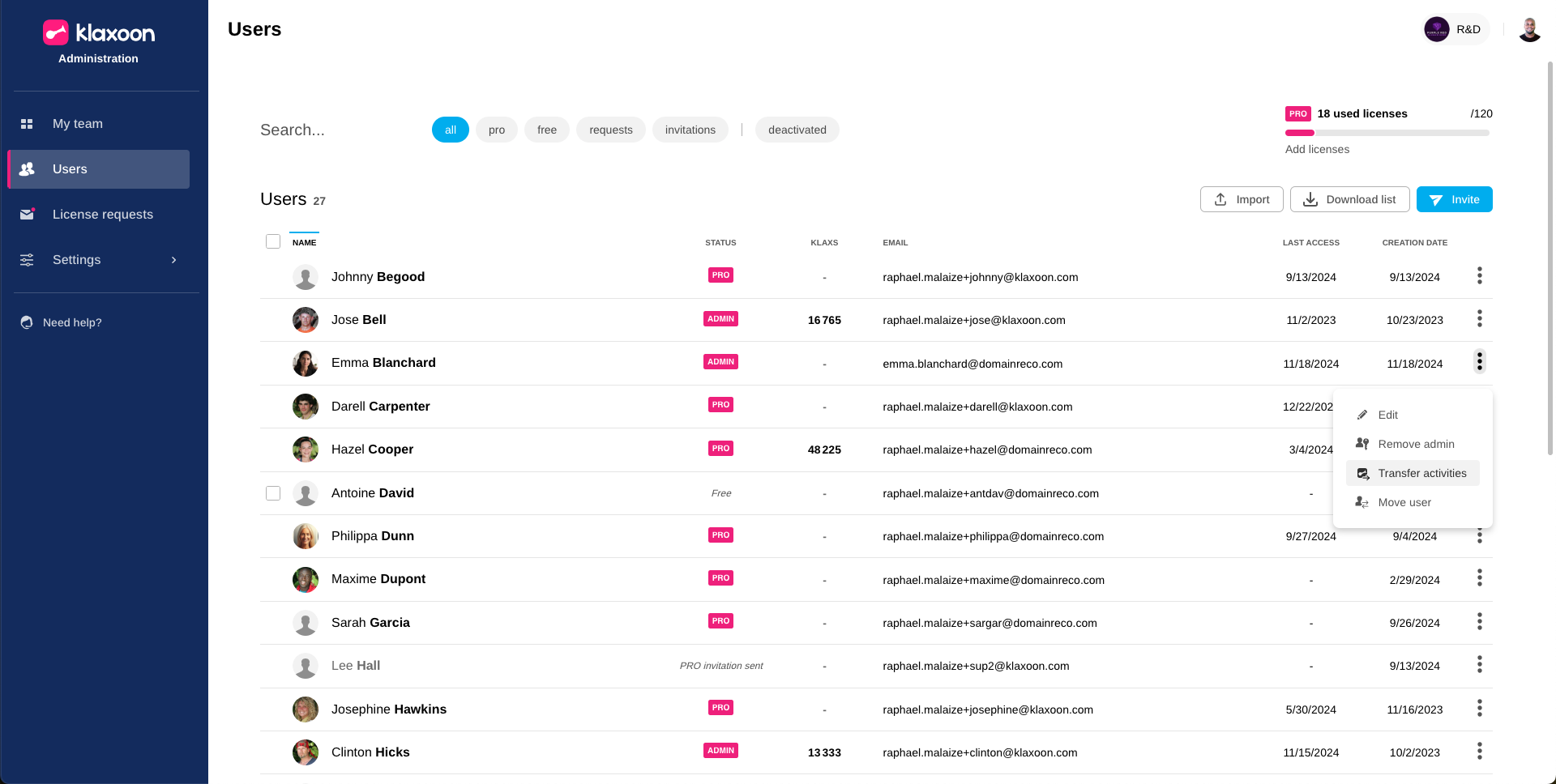Viewport: 1556px width, 784px height.
Task: Click the used licenses progress bar
Action: pos(1387,133)
